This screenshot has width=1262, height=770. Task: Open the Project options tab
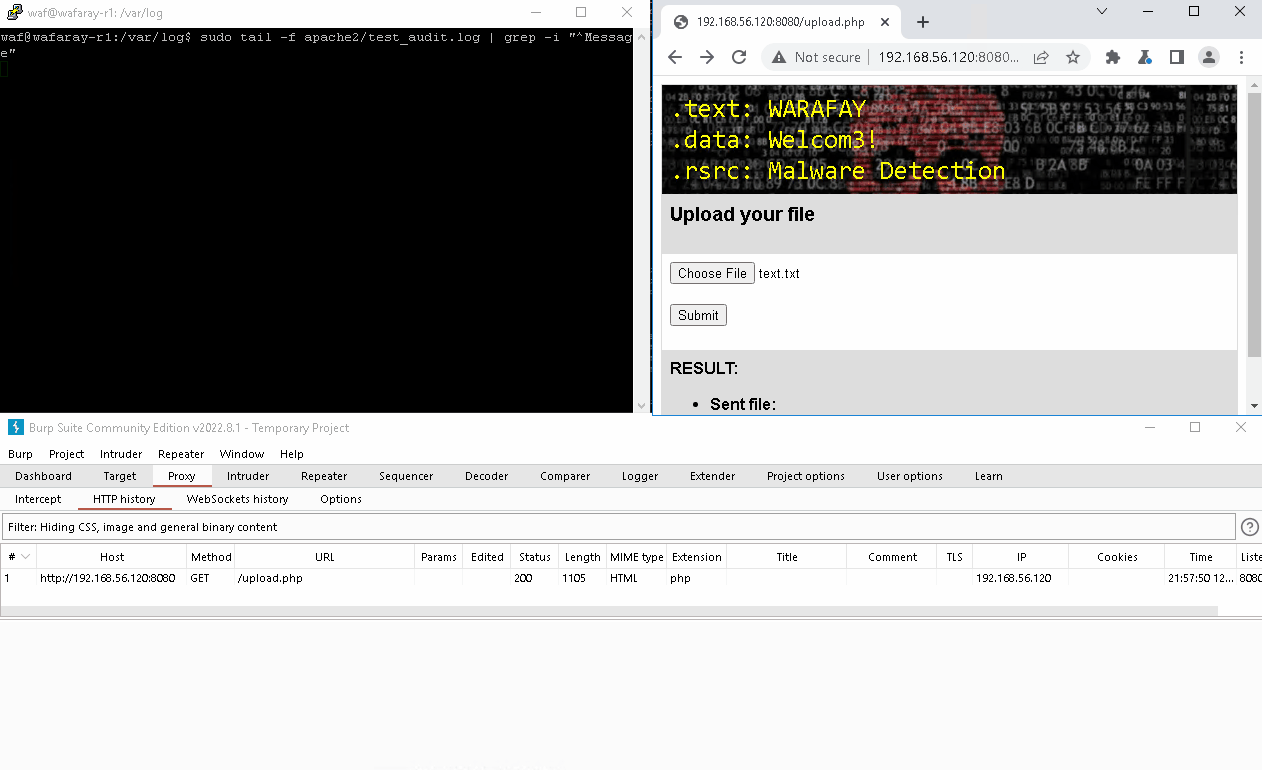click(x=806, y=476)
